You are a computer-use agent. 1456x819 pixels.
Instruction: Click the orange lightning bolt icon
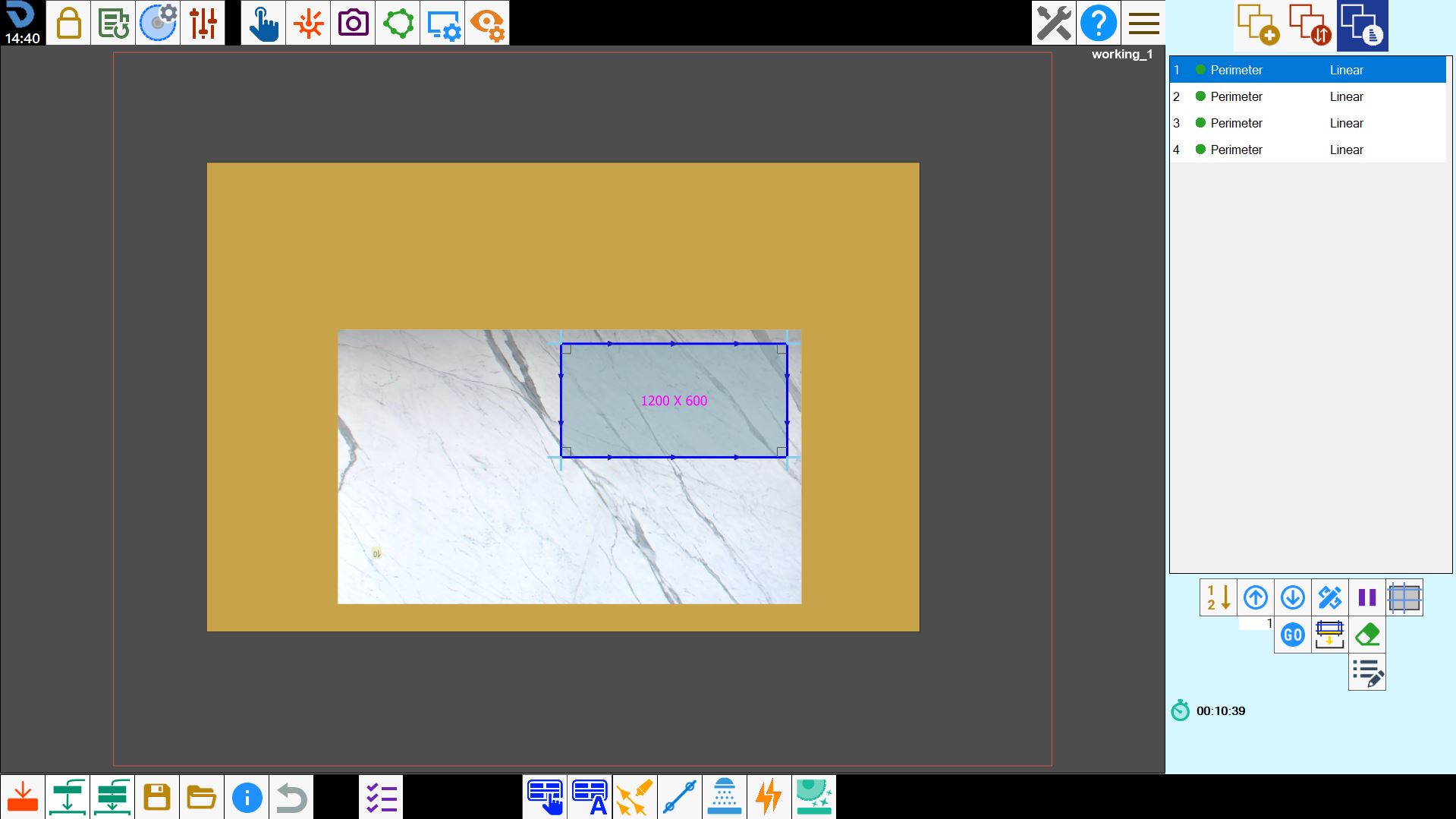coord(769,797)
